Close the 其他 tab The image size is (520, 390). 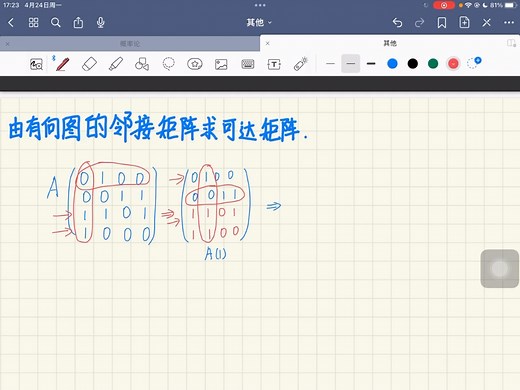(x=267, y=43)
